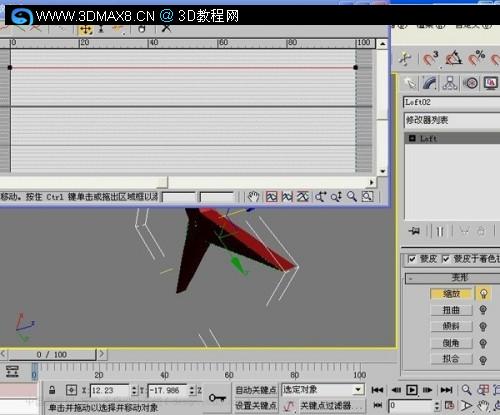The width and height of the screenshot is (500, 415).
Task: Toggle the lightbulb next to 倾斜
Action: coord(483,326)
